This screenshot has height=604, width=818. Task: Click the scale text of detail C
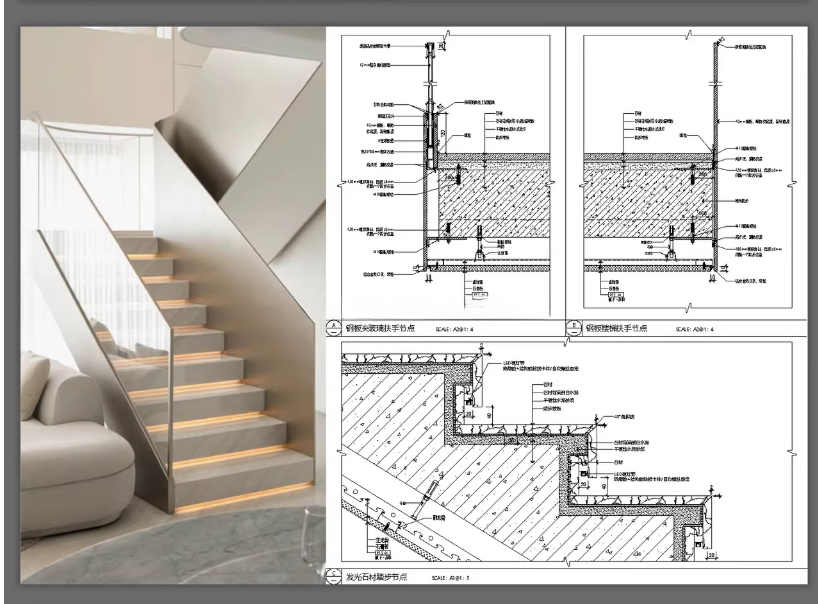(451, 577)
